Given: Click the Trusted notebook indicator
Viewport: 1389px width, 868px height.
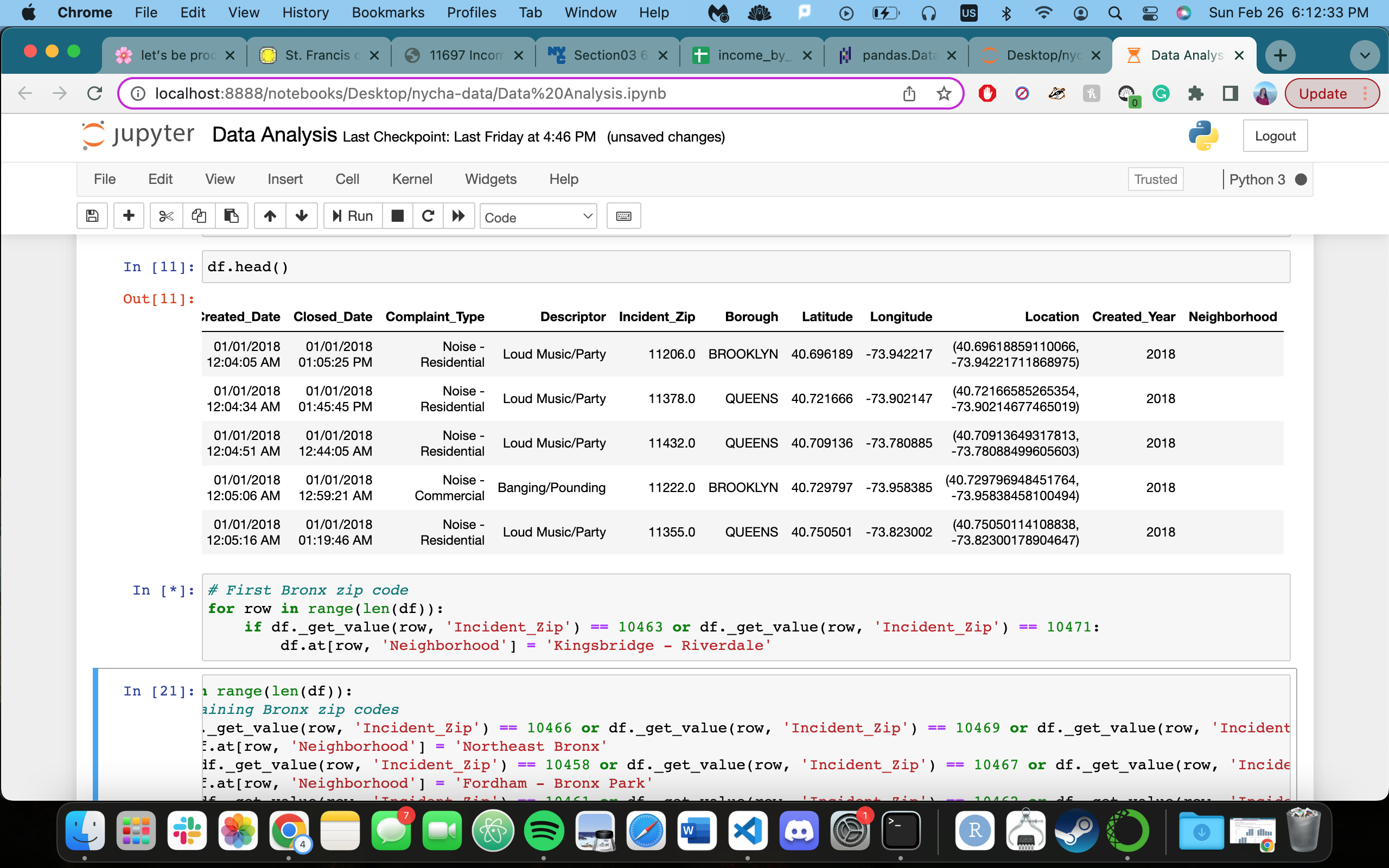Looking at the screenshot, I should point(1155,179).
